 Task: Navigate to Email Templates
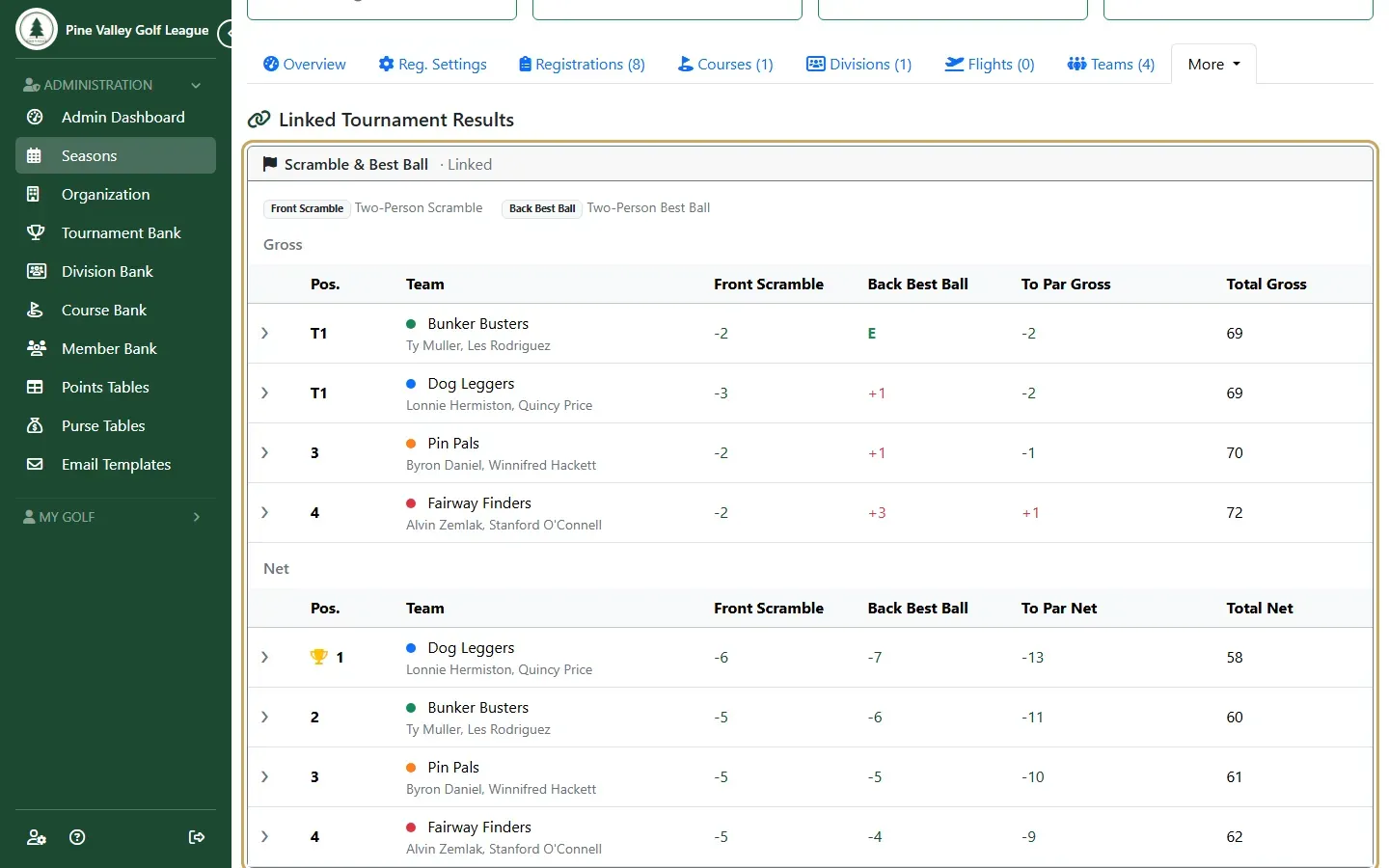point(116,464)
